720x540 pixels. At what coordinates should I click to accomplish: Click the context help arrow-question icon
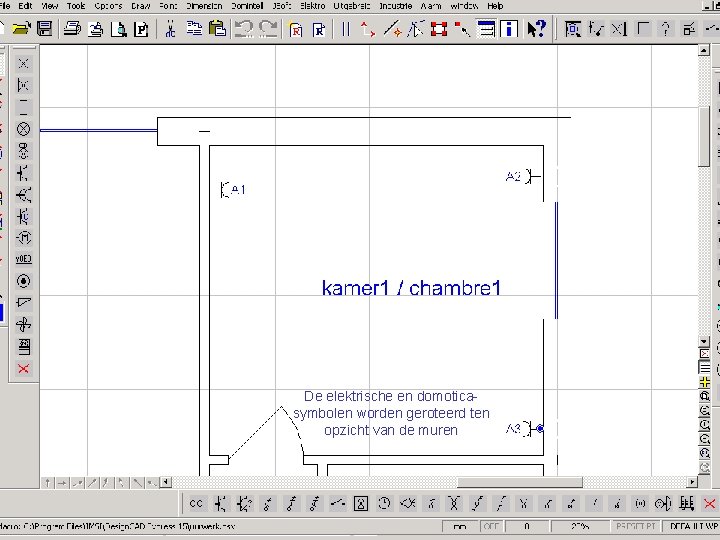pos(536,29)
